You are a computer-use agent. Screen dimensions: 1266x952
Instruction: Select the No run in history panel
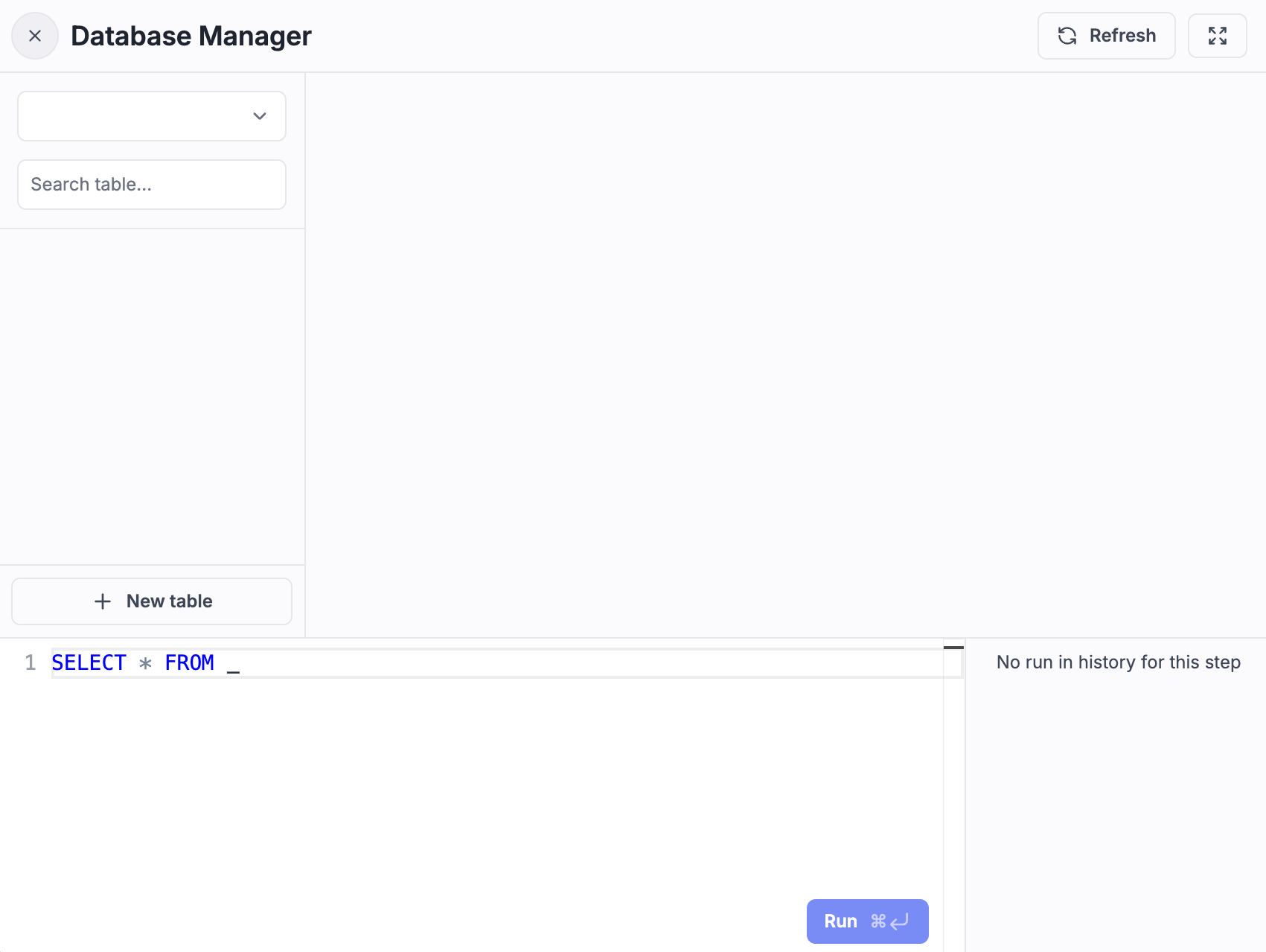[1118, 662]
